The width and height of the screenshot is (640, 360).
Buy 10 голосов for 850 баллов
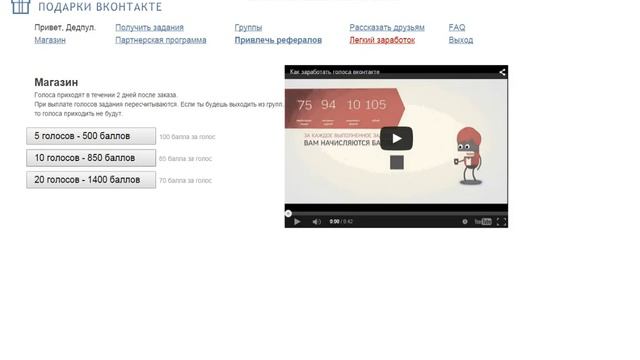[91, 158]
